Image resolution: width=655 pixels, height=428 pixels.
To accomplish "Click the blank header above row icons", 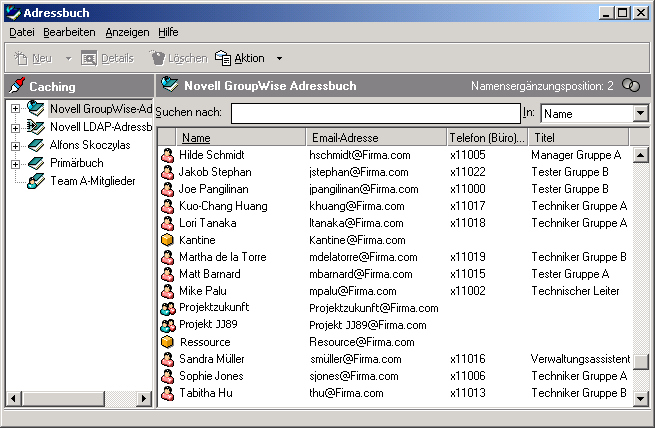I will pos(167,138).
